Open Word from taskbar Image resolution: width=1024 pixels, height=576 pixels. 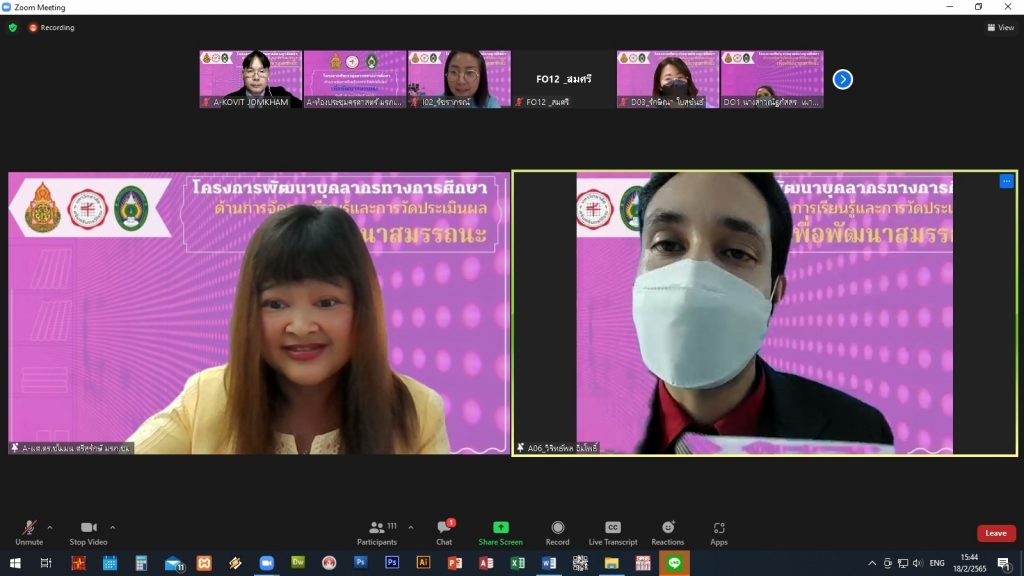click(x=549, y=563)
